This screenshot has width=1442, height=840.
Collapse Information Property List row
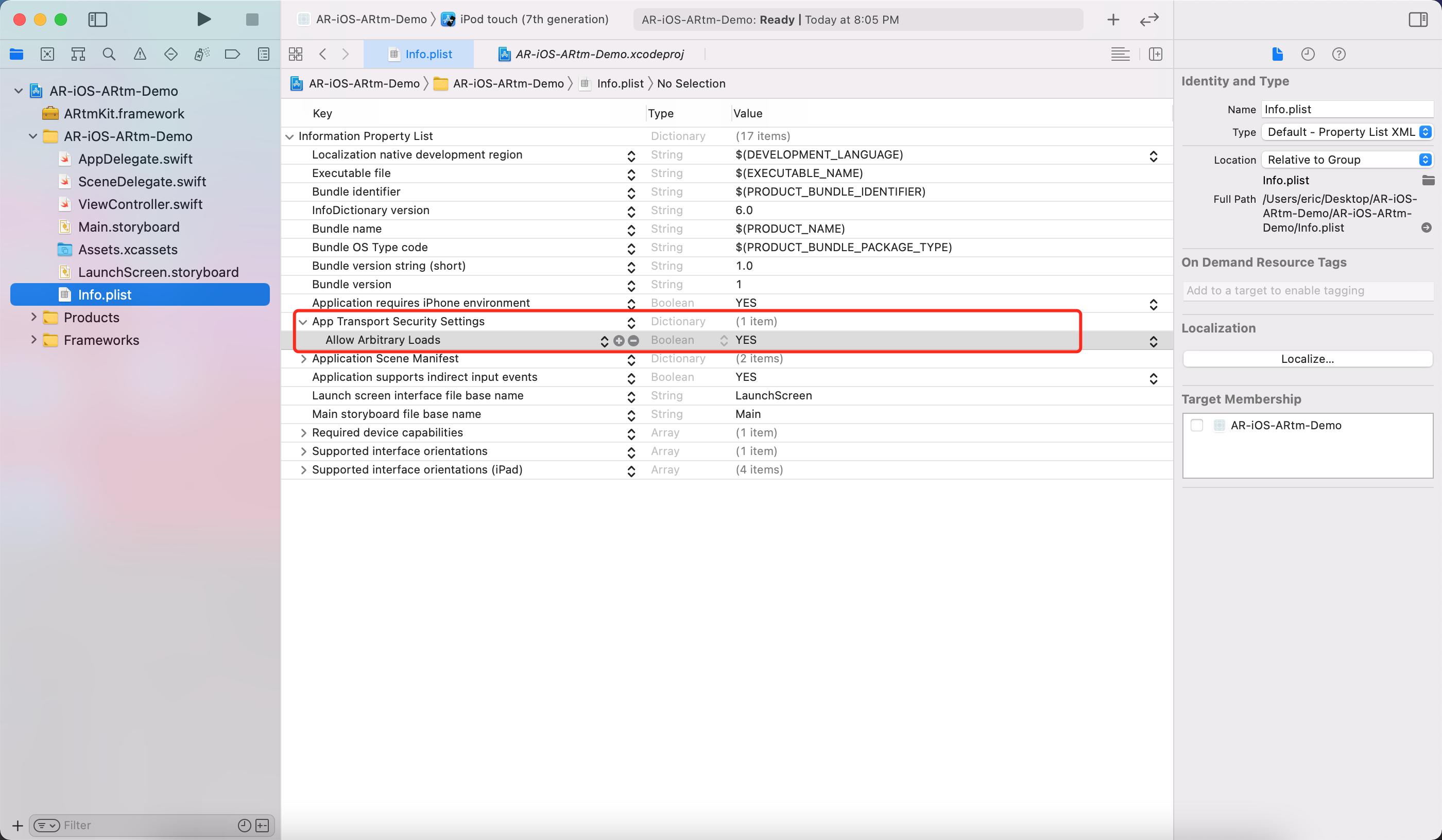[x=289, y=136]
